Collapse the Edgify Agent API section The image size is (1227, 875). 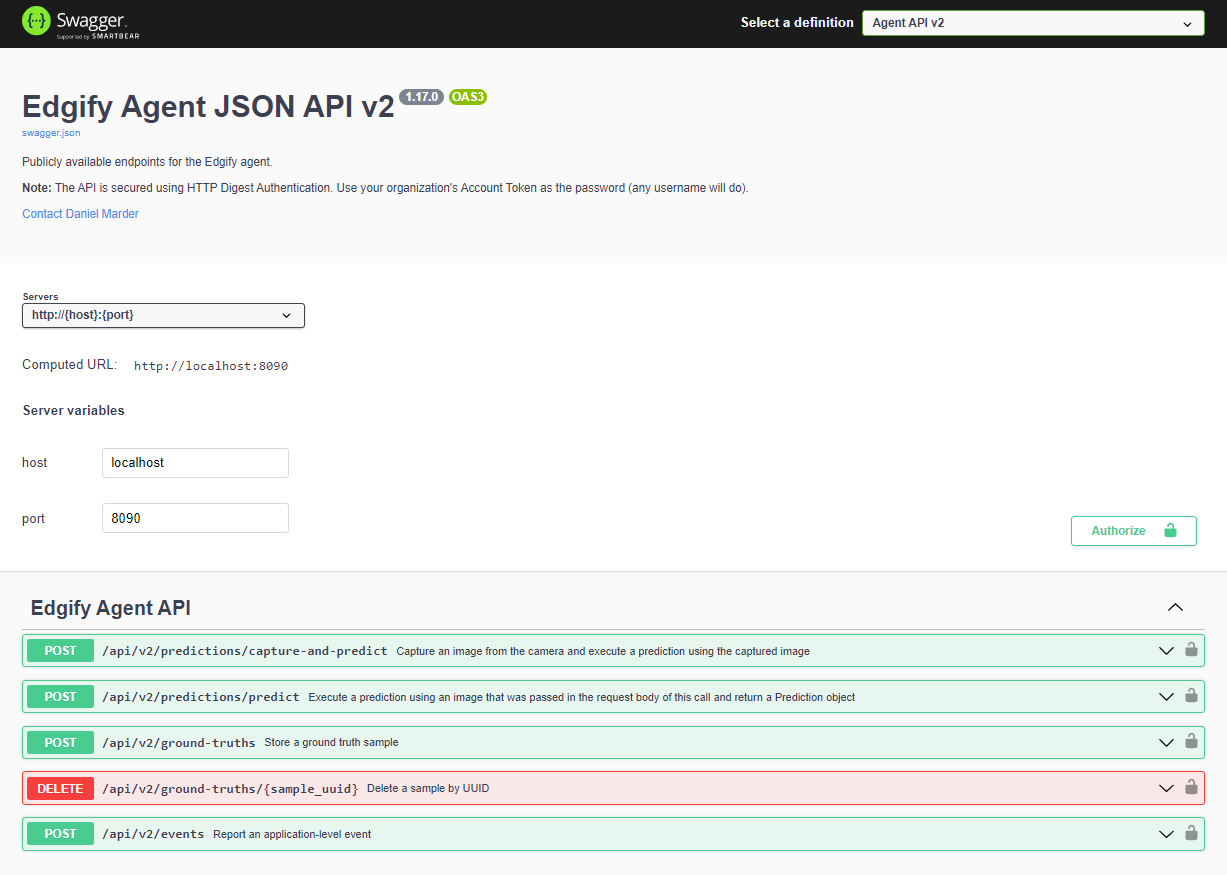pyautogui.click(x=1176, y=607)
